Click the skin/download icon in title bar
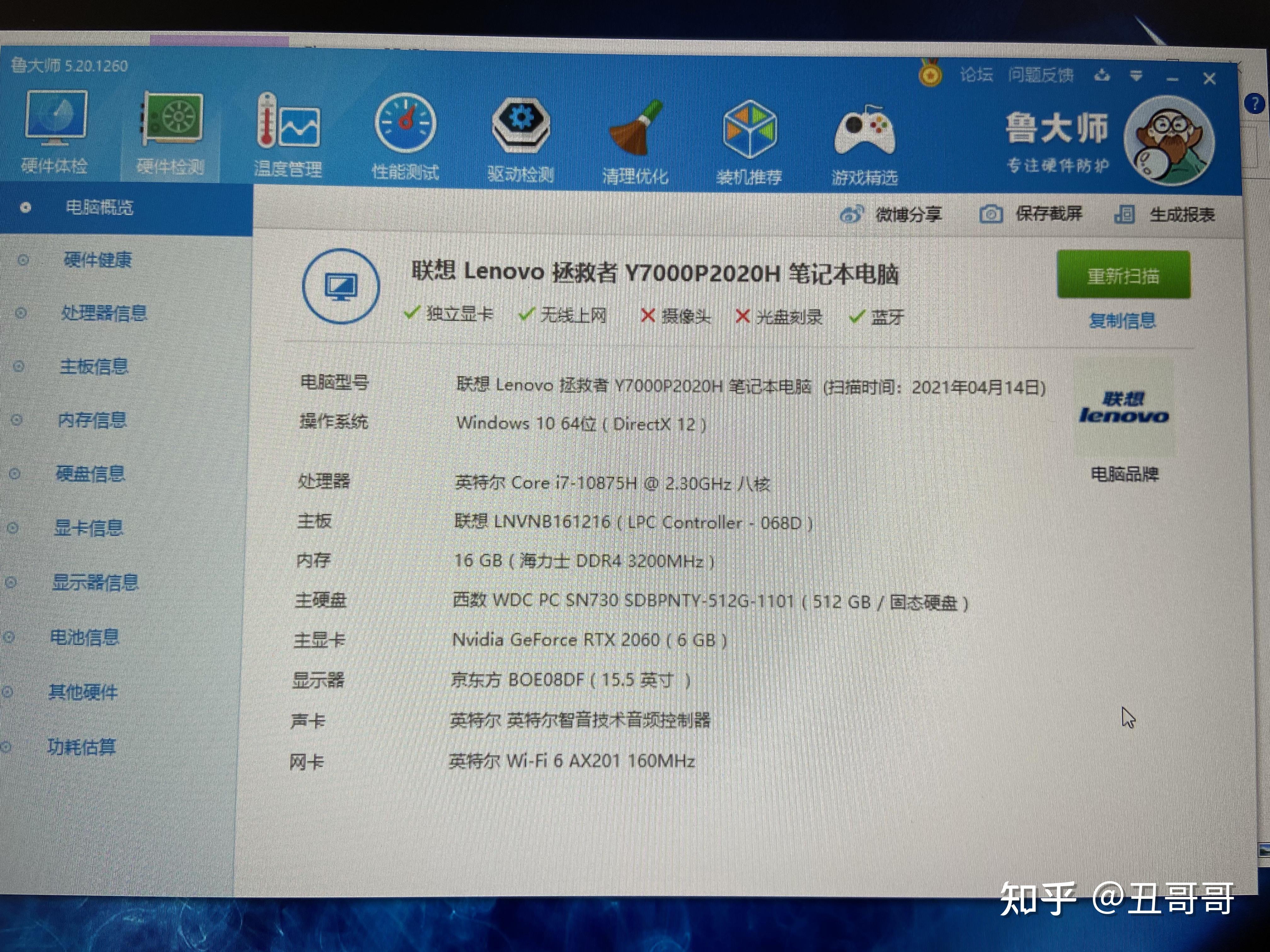1270x952 pixels. [1102, 75]
